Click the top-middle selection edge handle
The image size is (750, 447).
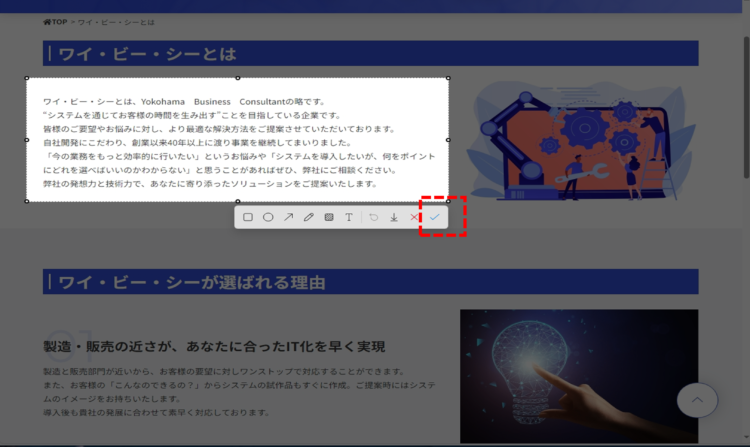pyautogui.click(x=238, y=78)
